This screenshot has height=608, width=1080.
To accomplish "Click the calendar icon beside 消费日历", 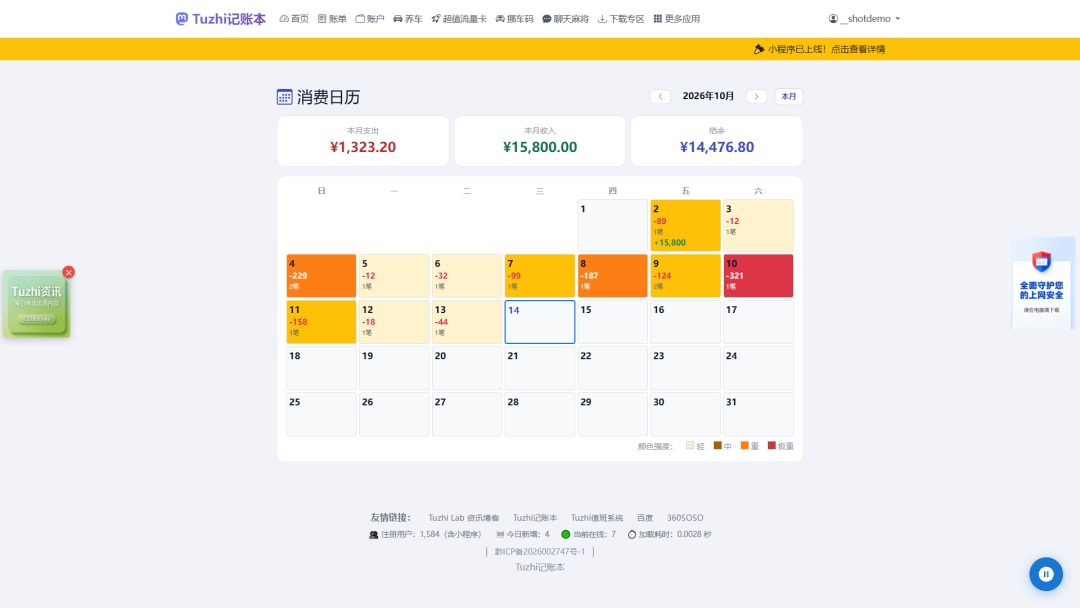I will (x=284, y=97).
